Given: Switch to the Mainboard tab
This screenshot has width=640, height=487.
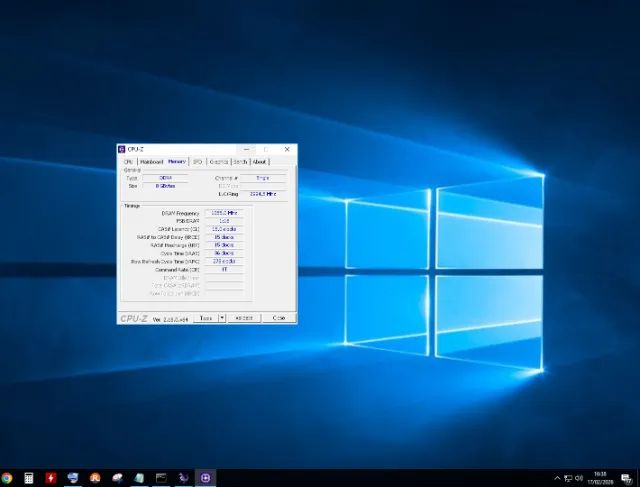Looking at the screenshot, I should pyautogui.click(x=151, y=162).
